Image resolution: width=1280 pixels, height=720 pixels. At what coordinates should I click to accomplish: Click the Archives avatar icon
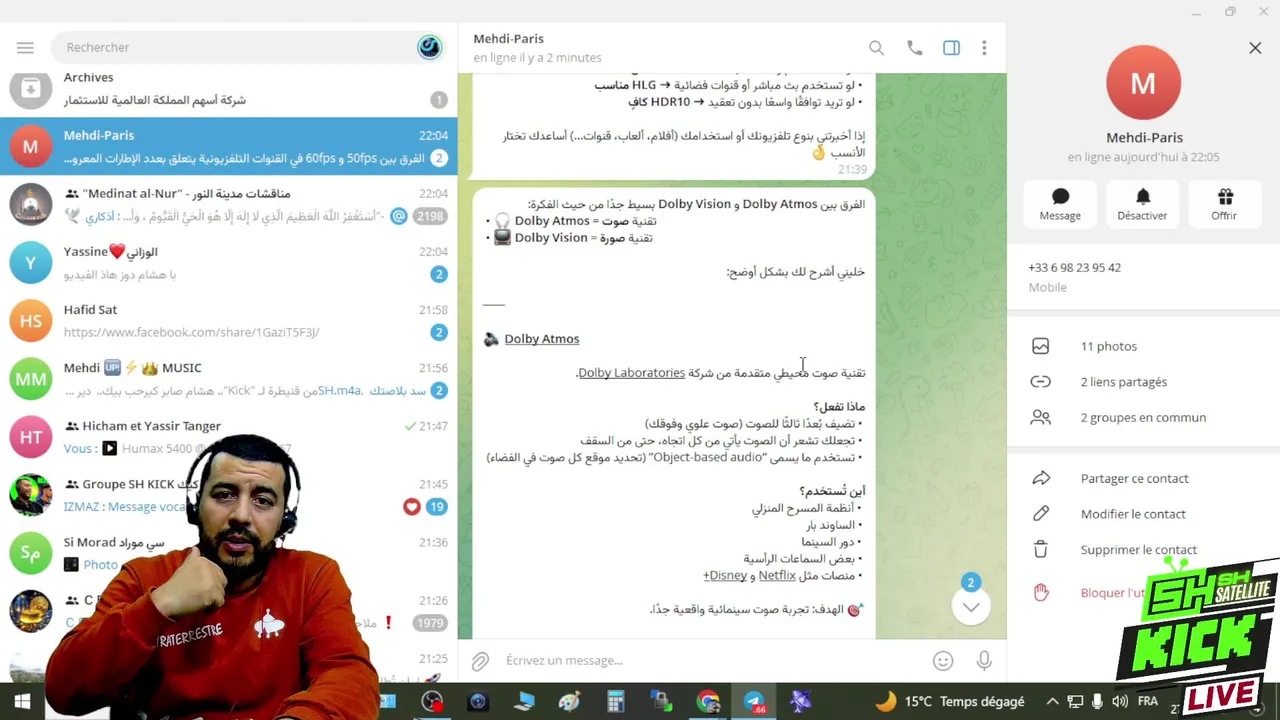pyautogui.click(x=30, y=89)
